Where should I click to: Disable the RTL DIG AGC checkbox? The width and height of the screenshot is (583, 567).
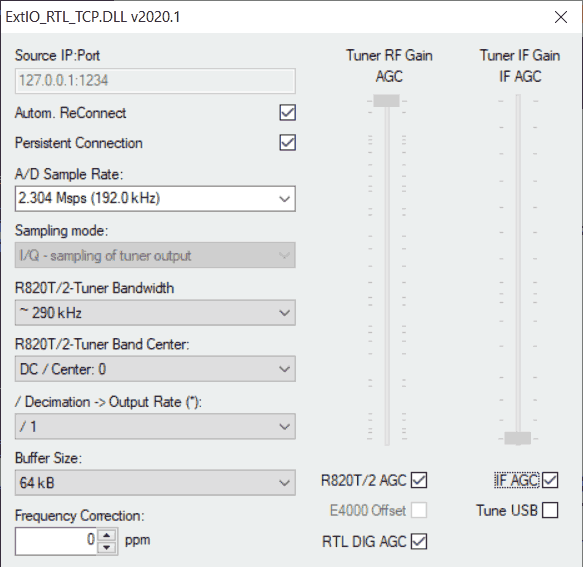click(419, 541)
